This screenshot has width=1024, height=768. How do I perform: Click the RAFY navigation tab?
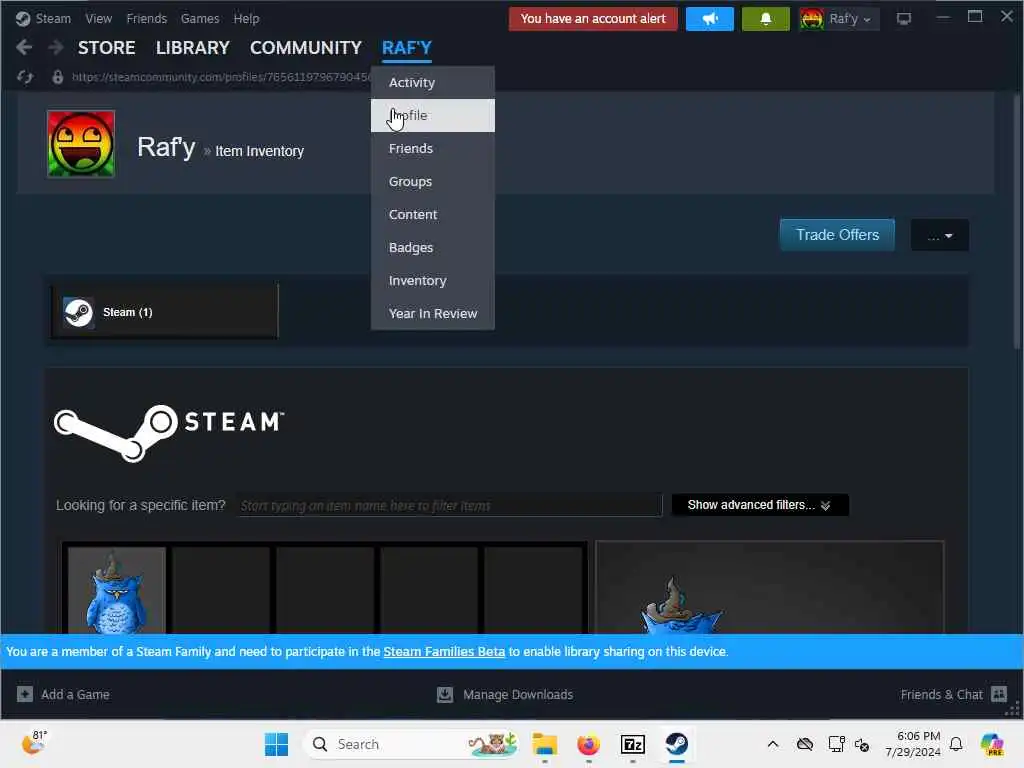406,48
